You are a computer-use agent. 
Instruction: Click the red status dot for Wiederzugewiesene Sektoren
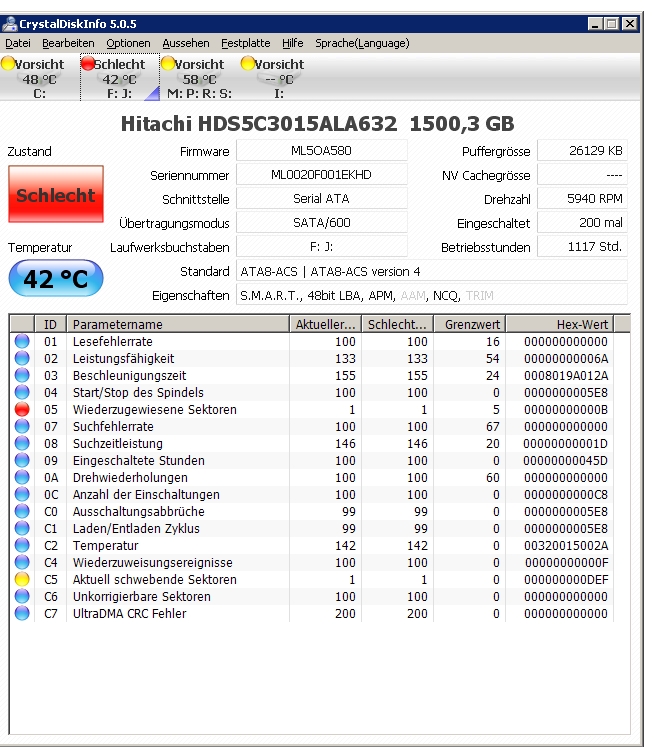pyautogui.click(x=22, y=409)
